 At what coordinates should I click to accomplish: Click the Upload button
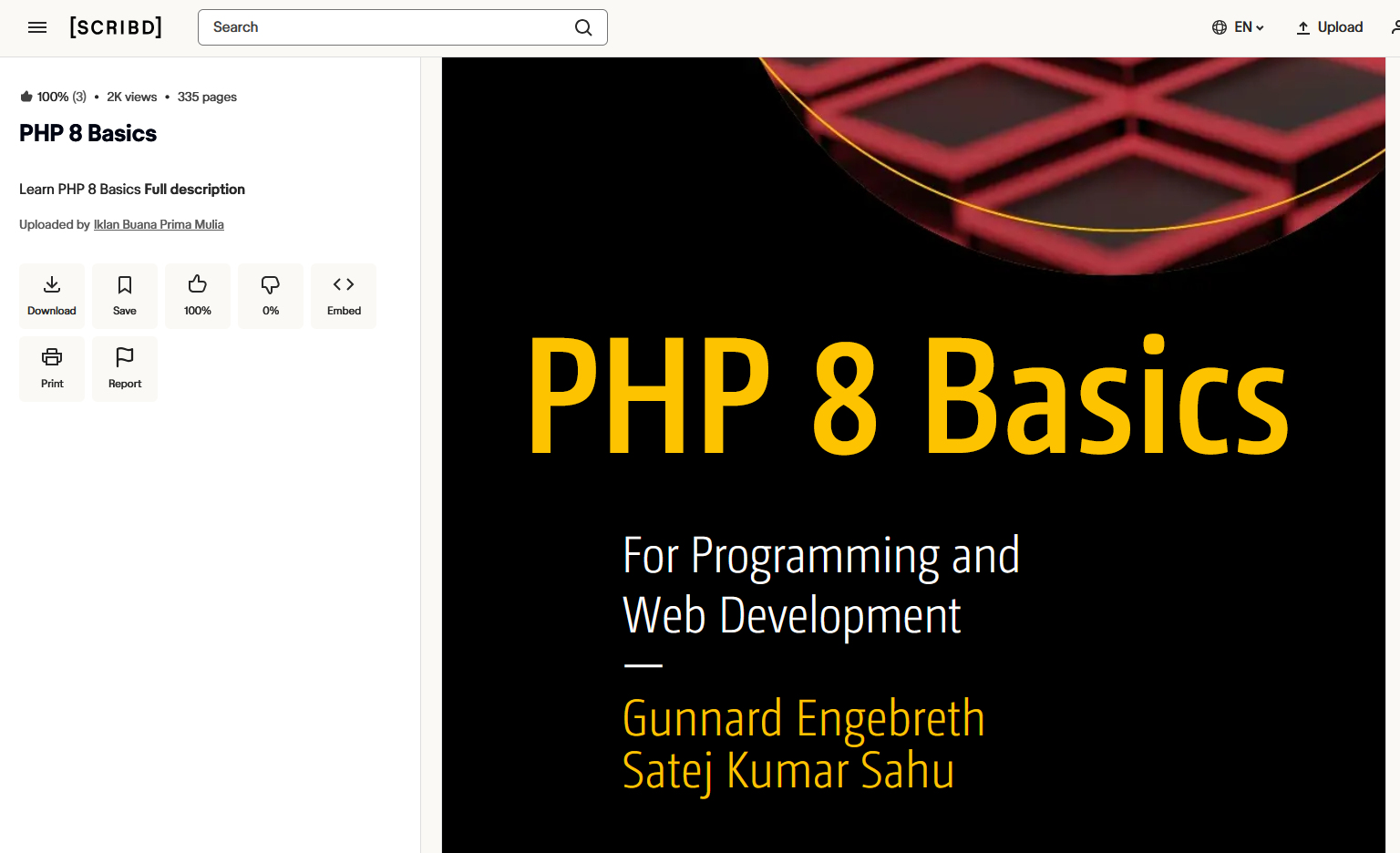click(1330, 27)
